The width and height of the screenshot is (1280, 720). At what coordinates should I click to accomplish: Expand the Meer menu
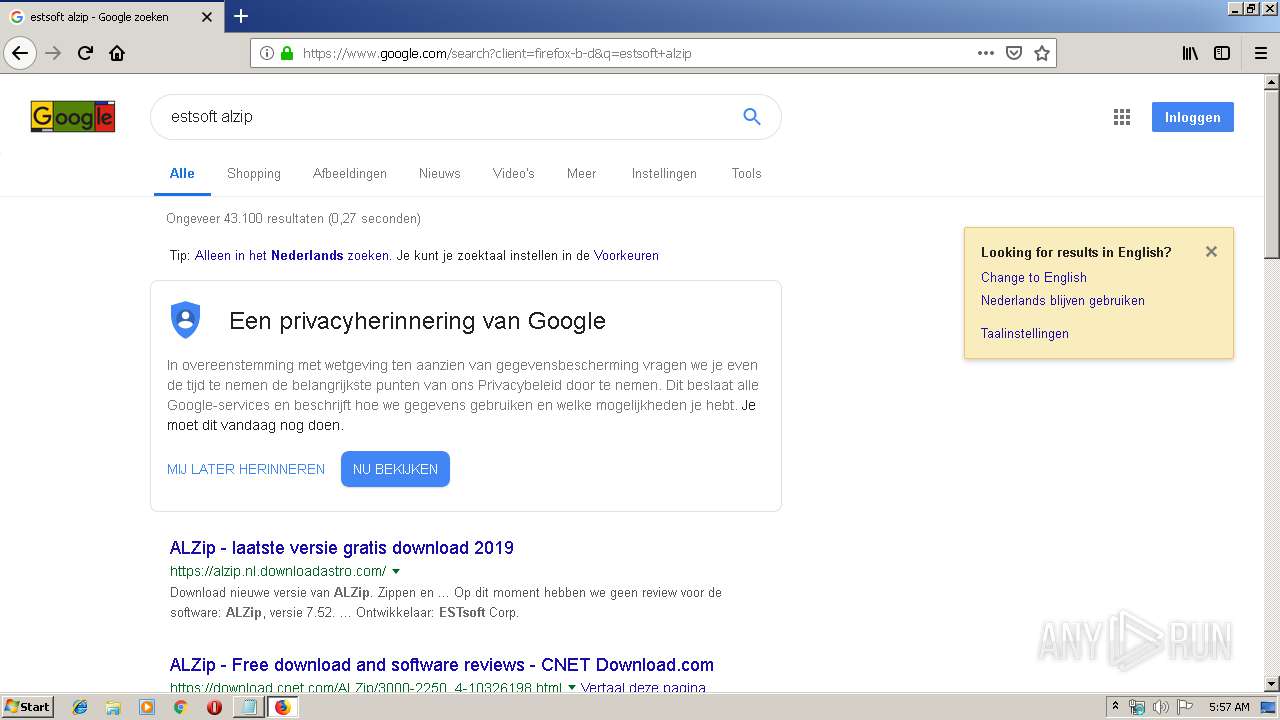(581, 173)
